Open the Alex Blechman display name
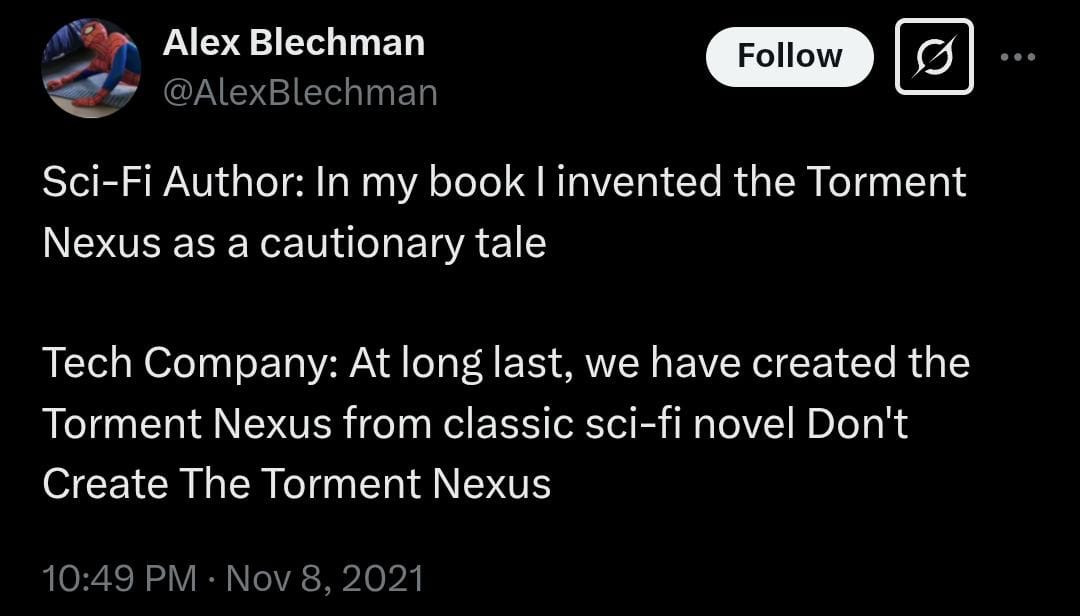Viewport: 1080px width, 616px height. pos(293,43)
